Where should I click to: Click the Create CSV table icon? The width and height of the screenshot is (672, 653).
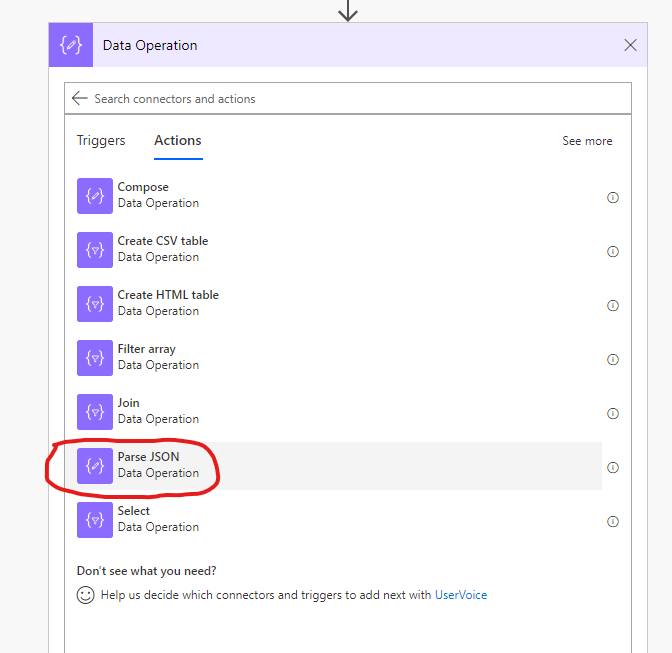pos(95,250)
